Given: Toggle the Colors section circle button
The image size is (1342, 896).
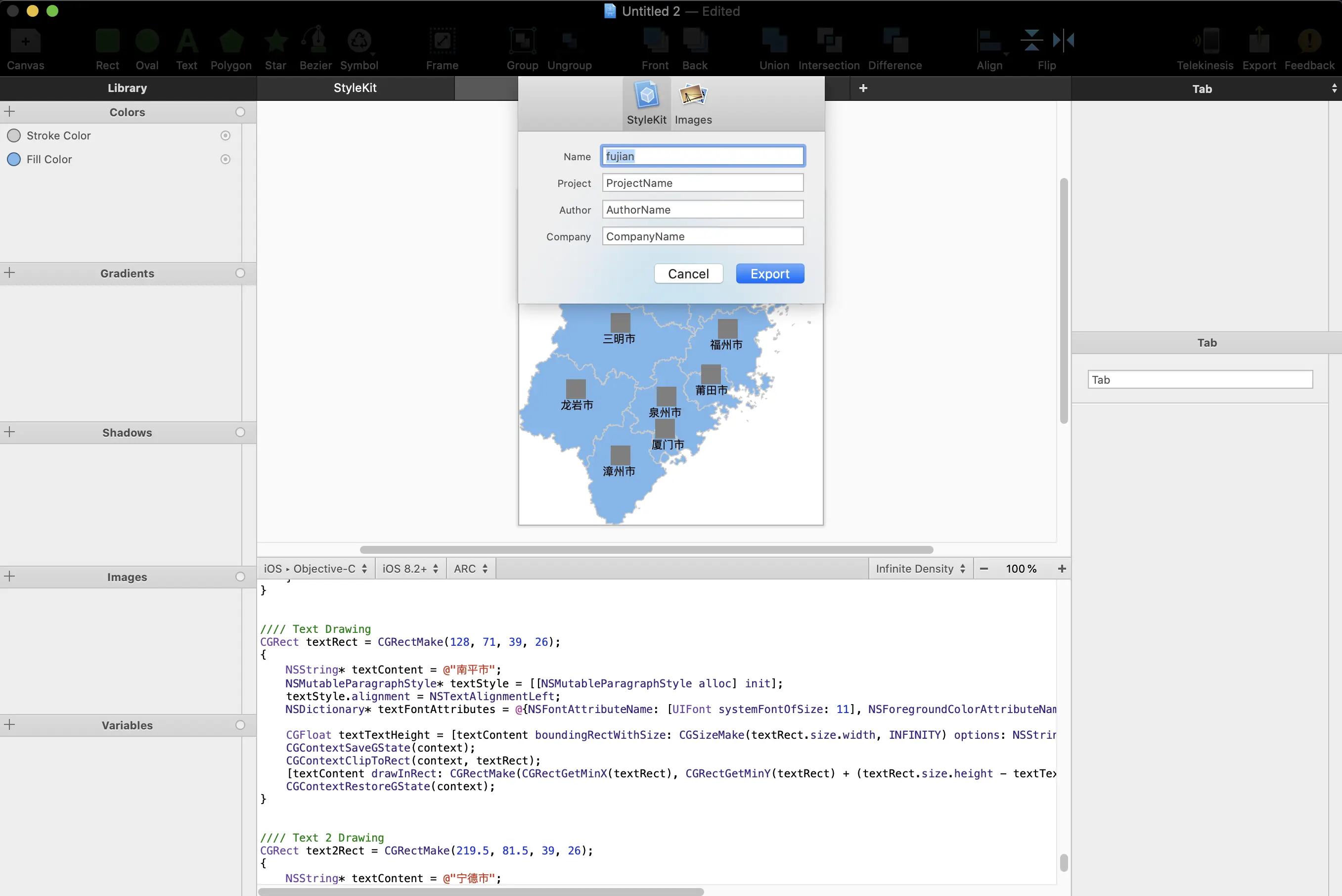Looking at the screenshot, I should pos(240,112).
